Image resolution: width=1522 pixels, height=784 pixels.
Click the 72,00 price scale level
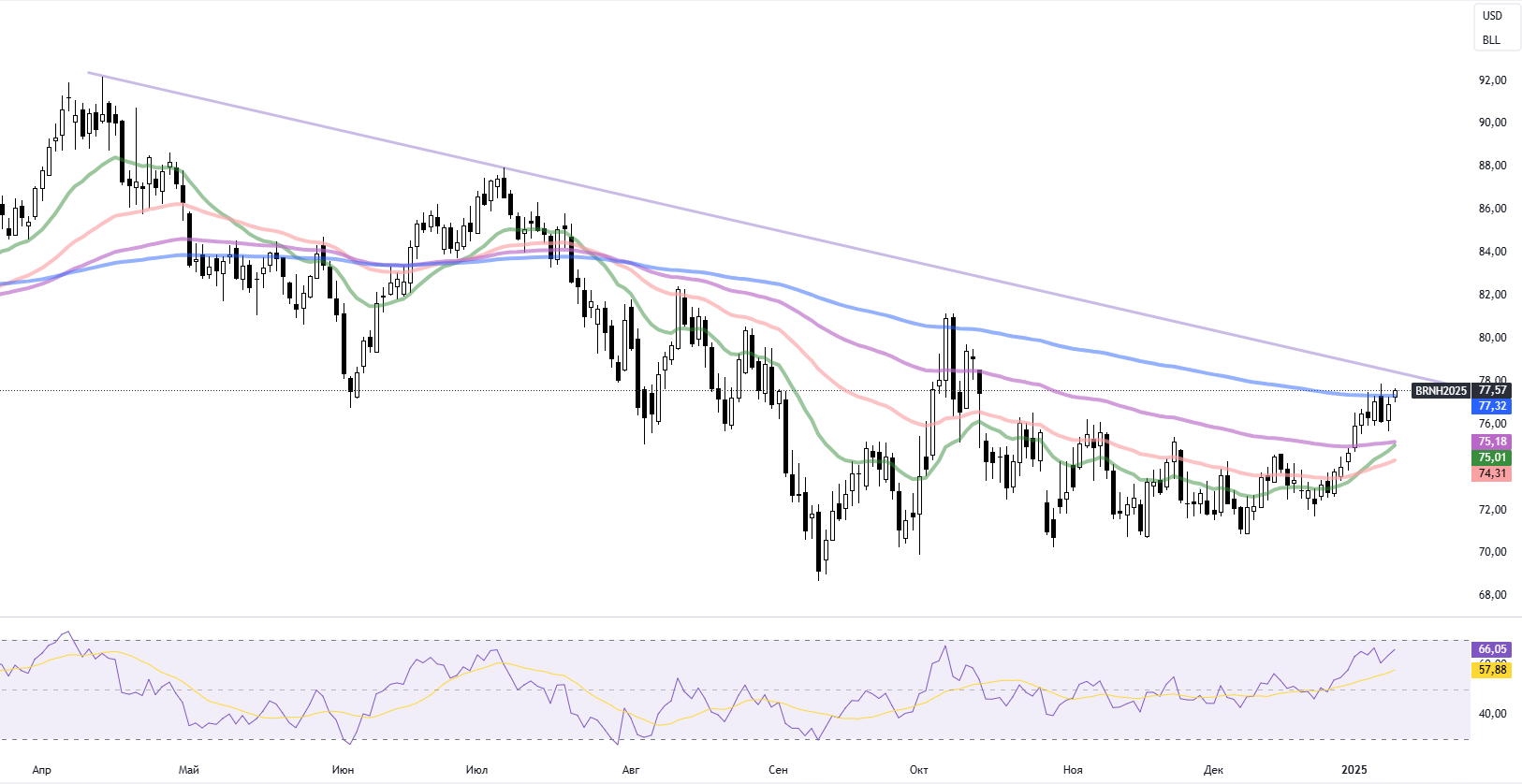point(1493,510)
